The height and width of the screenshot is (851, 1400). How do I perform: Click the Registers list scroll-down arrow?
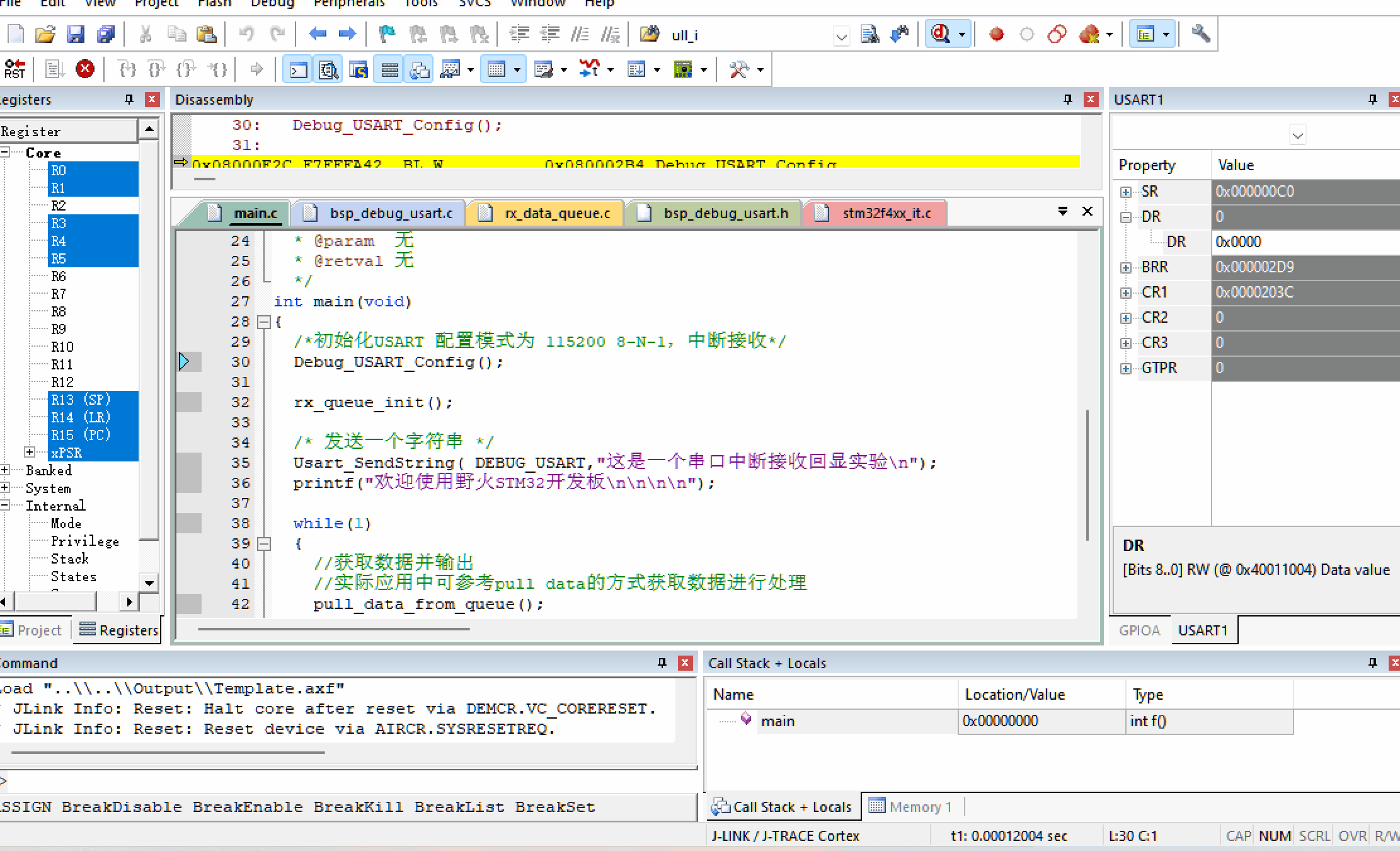tap(149, 583)
